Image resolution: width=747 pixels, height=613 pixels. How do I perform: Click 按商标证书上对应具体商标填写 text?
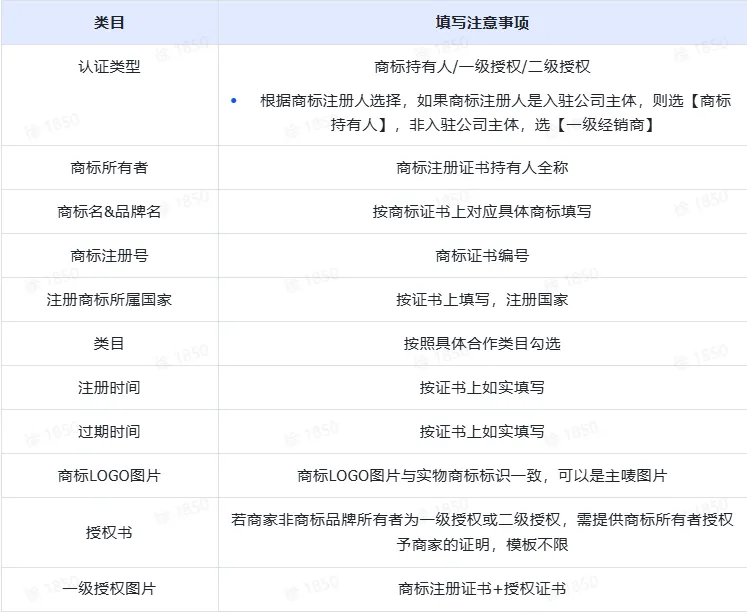(x=482, y=211)
